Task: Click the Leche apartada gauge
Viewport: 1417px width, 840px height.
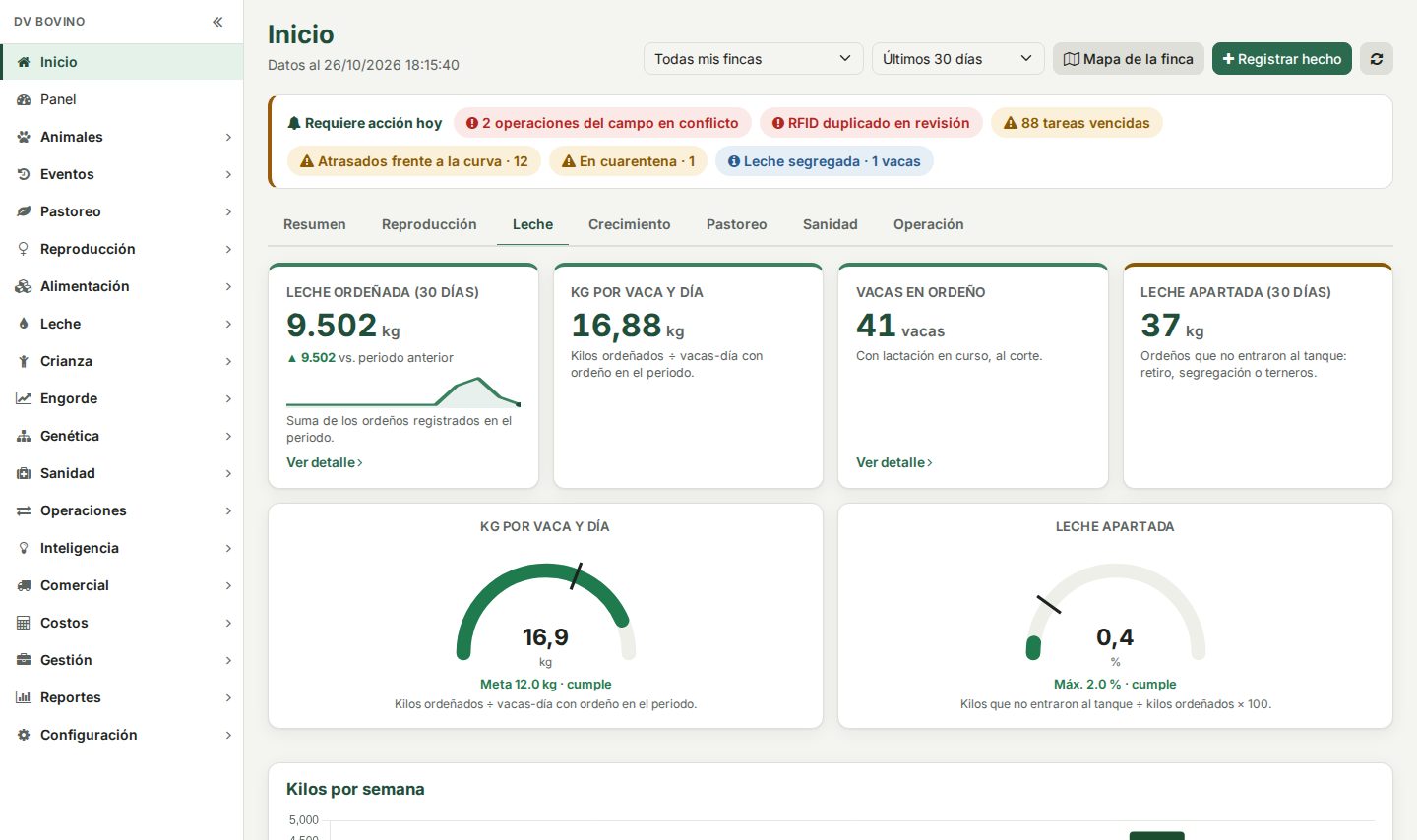Action: (1116, 612)
